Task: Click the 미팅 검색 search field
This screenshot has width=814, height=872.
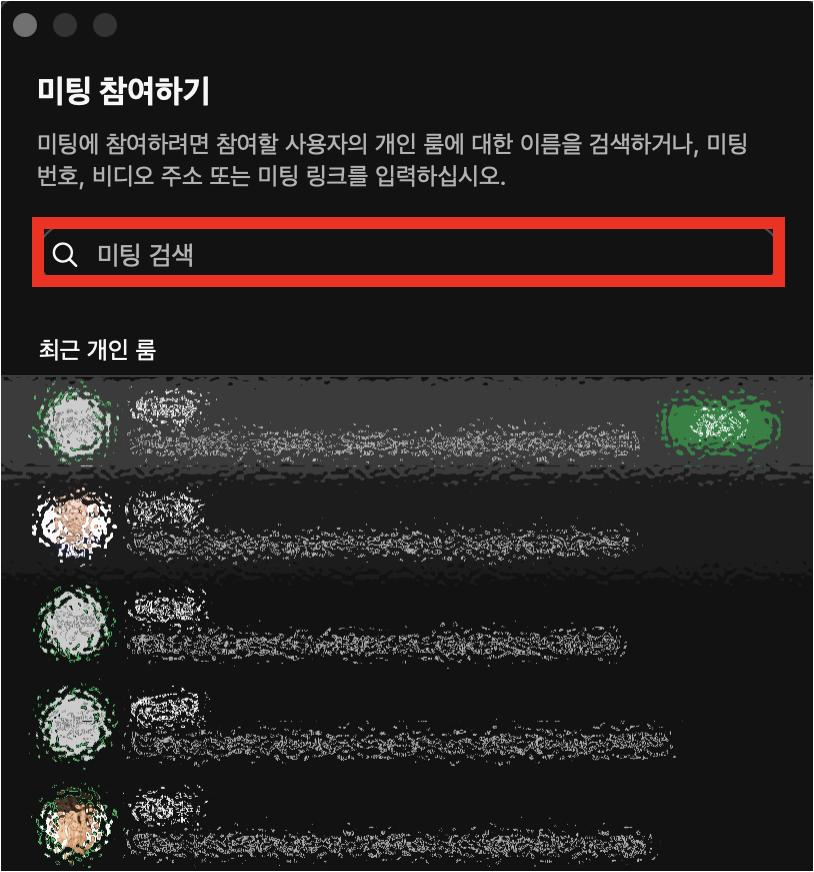Action: tap(408, 253)
